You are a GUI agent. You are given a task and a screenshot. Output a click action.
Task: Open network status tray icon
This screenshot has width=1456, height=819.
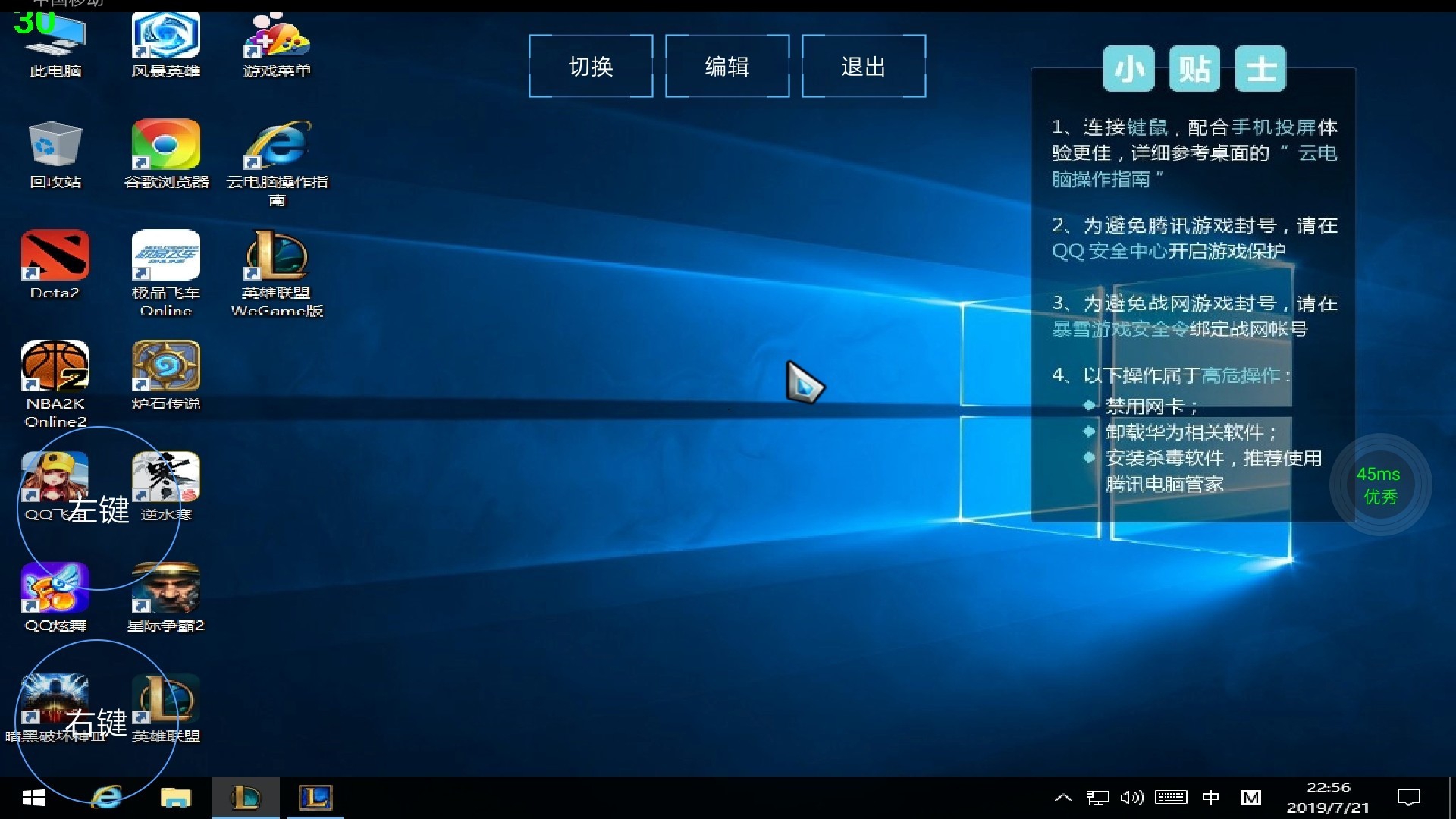(x=1097, y=798)
